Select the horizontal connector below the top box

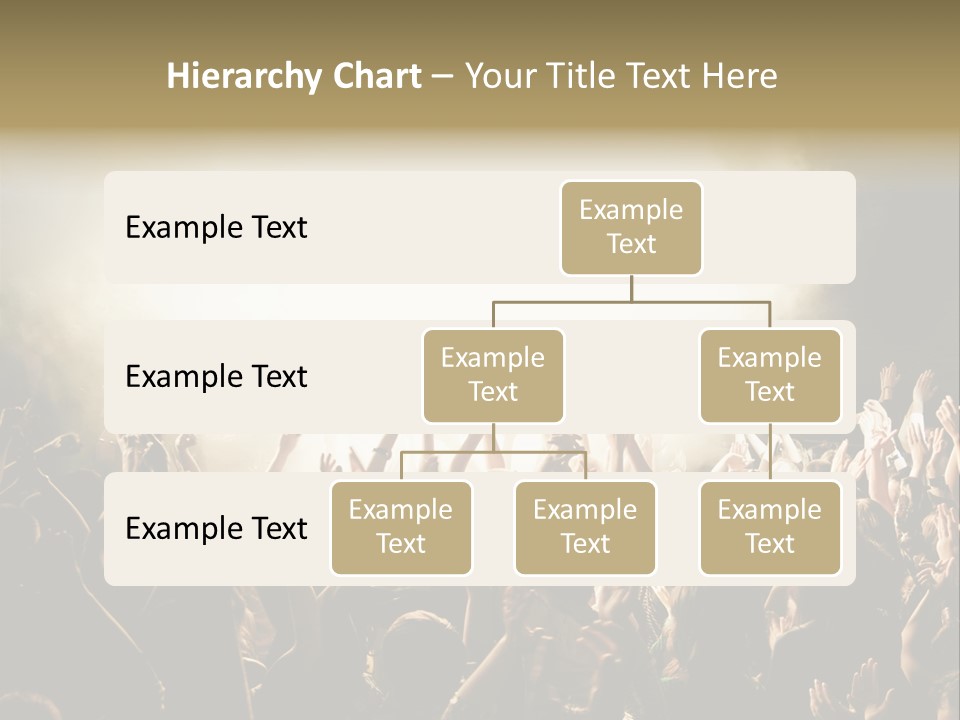tap(631, 301)
